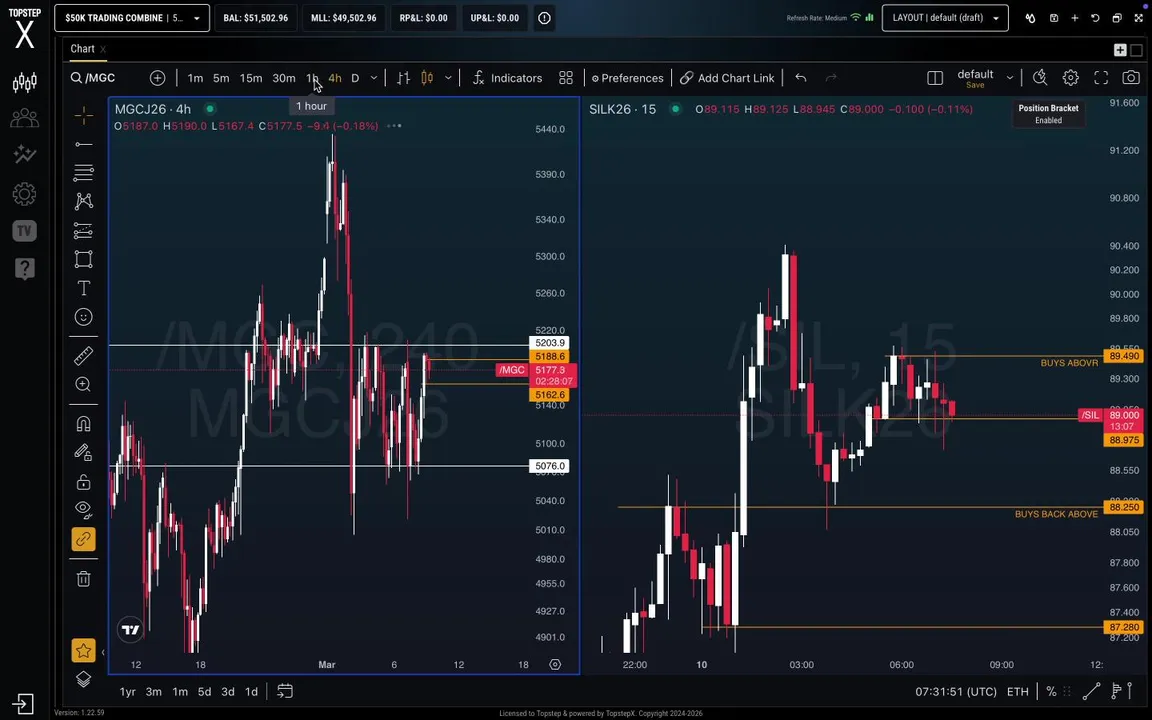Screen dimensions: 1152x720
Task: Expand the chart style chevron after candles icon
Action: tap(448, 78)
